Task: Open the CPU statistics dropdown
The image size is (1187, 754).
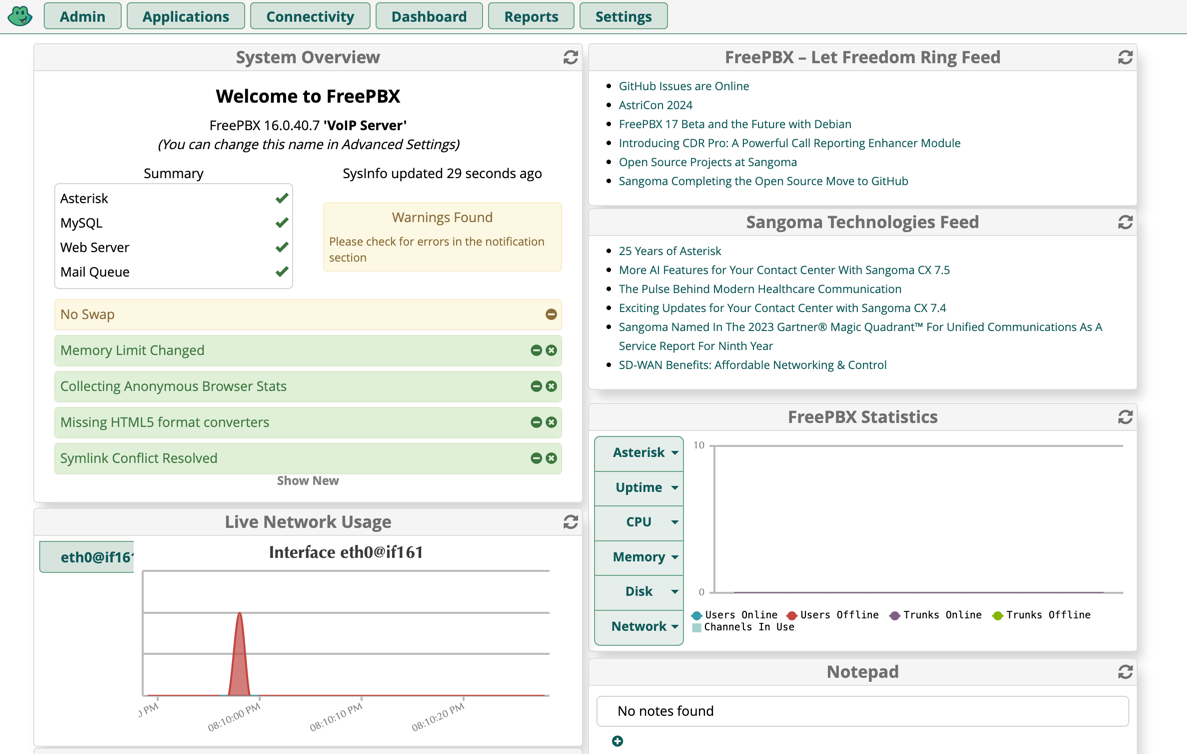Action: click(x=639, y=522)
